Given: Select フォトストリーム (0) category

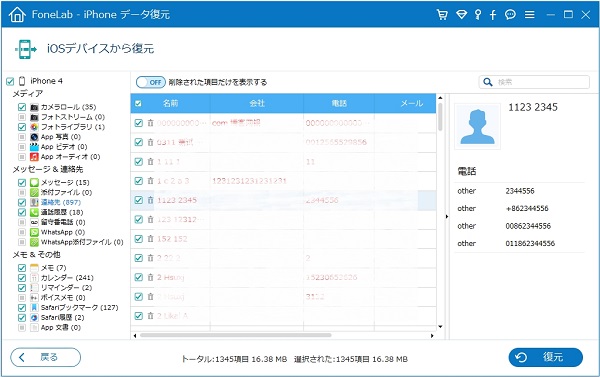Looking at the screenshot, I should (73, 117).
